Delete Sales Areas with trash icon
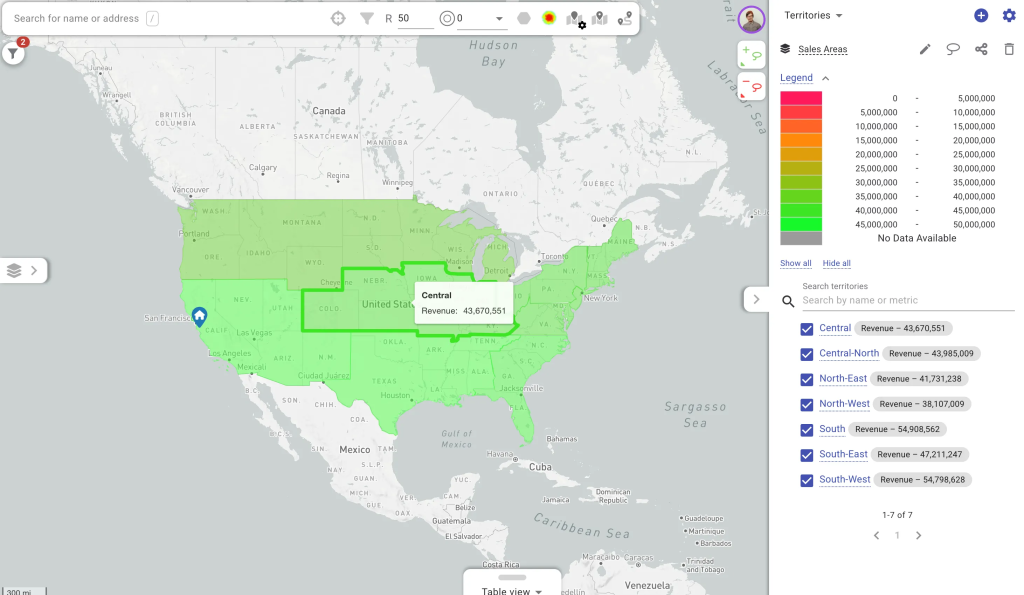Screen dimensions: 1024x595 point(1008,49)
